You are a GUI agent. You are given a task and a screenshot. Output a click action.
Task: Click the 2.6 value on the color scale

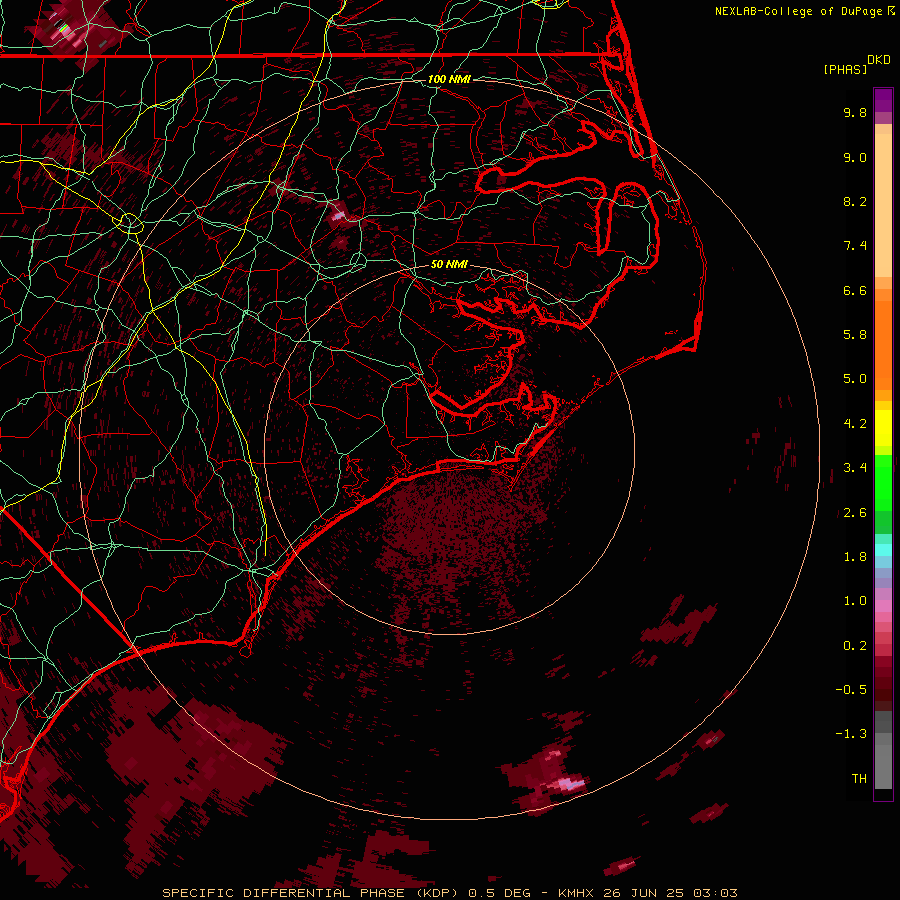click(855, 513)
